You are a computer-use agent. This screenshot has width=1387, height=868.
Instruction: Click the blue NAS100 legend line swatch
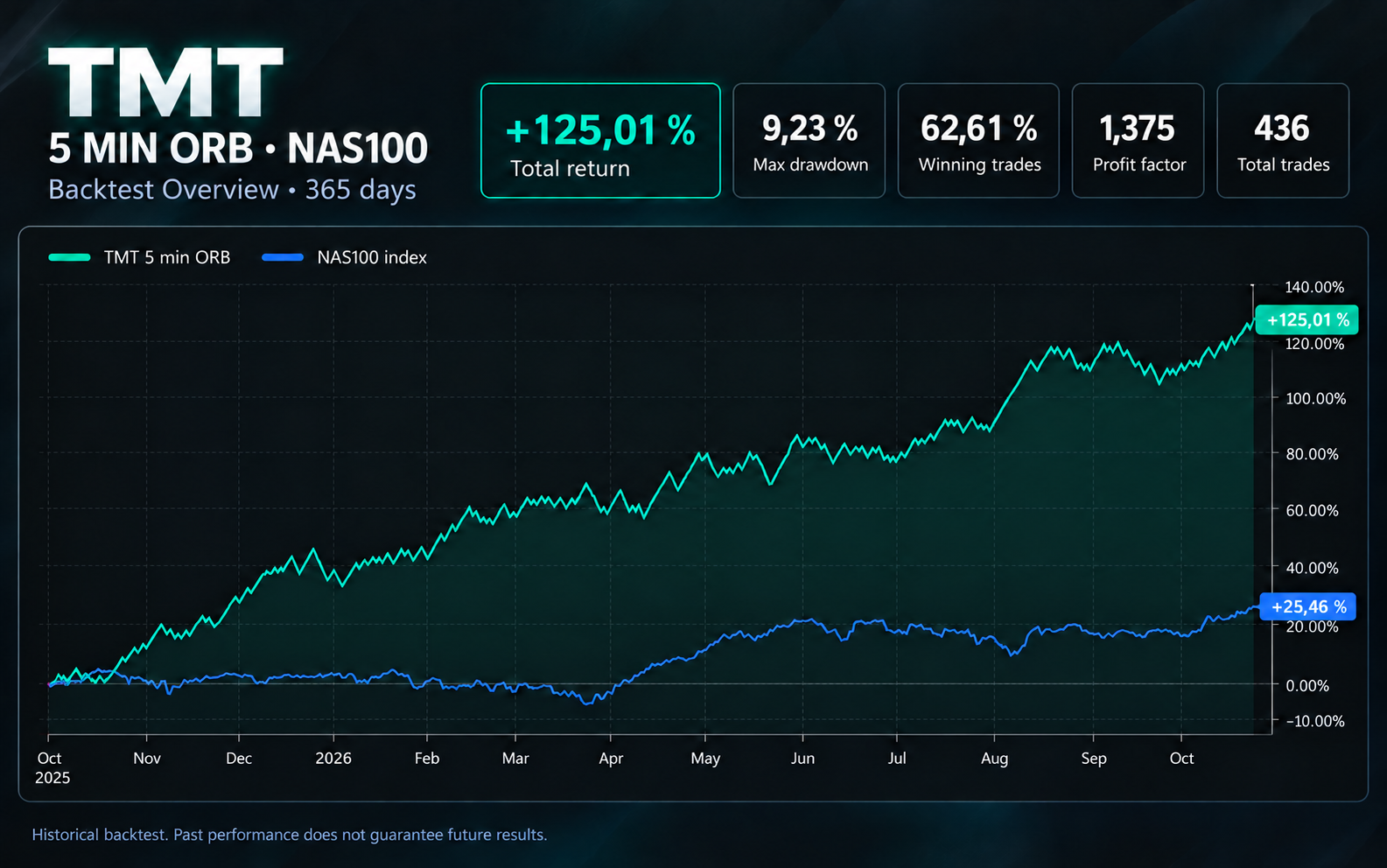point(283,257)
